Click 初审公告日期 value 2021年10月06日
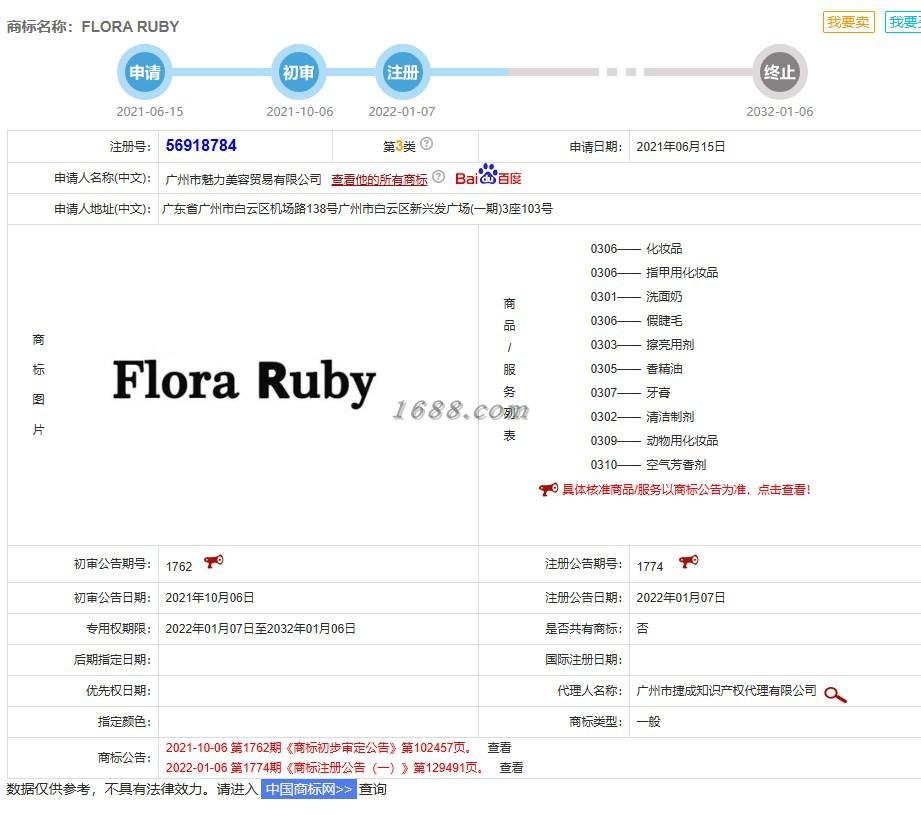Viewport: 921px width, 815px height. 210,598
